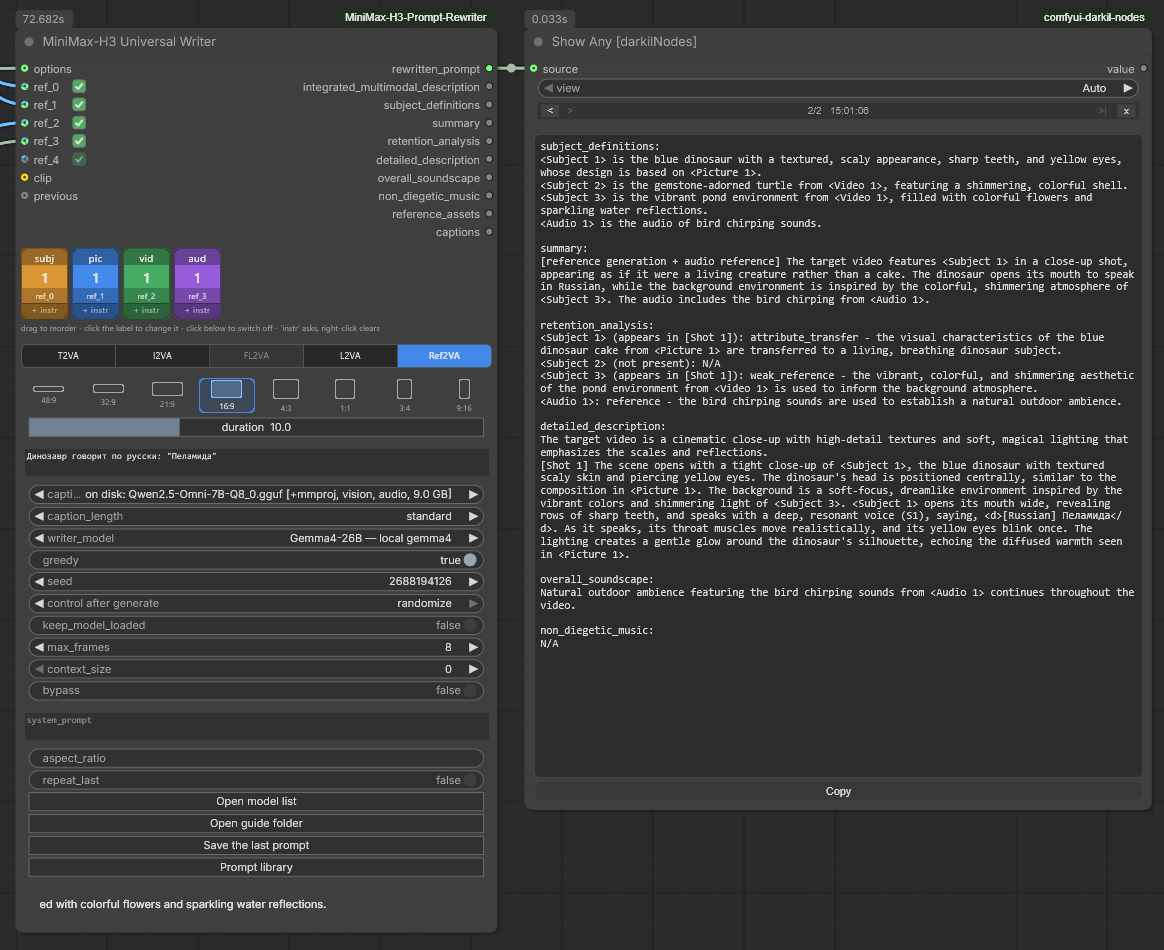Screen dimensions: 1164x950
Task: Increase seed with right arrow
Action: 473,581
